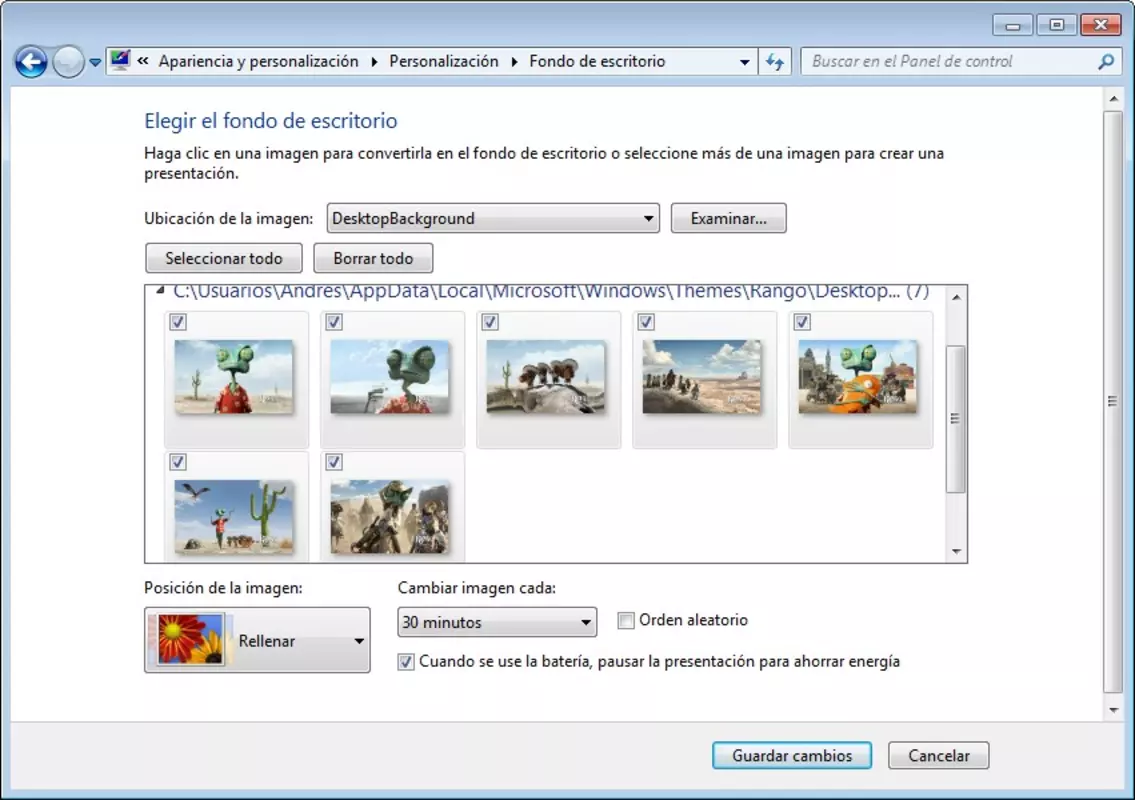The width and height of the screenshot is (1135, 800).
Task: Toggle pause slideshow on battery checkbox
Action: [406, 662]
